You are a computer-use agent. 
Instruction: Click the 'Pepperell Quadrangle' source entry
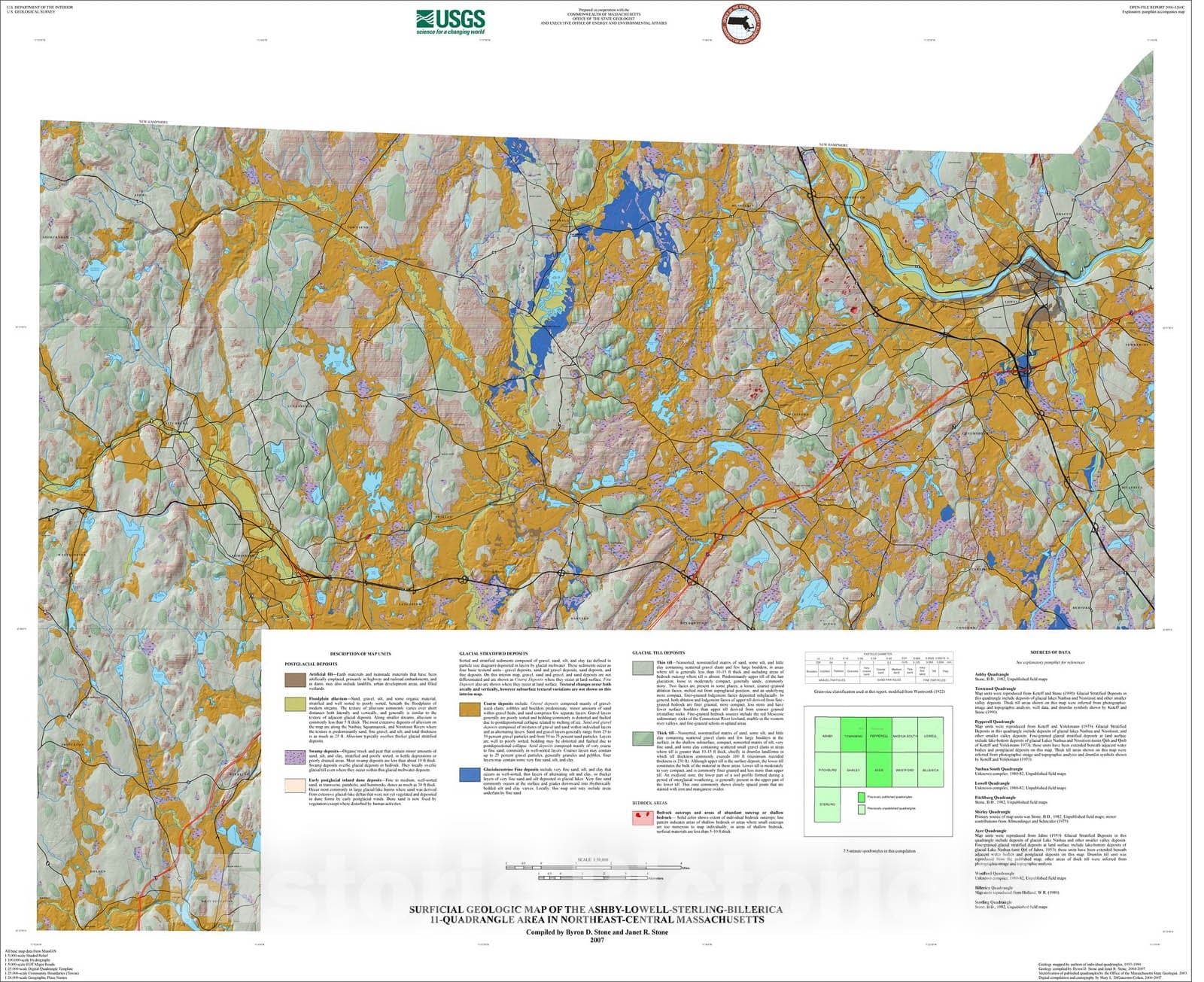(x=1050, y=741)
